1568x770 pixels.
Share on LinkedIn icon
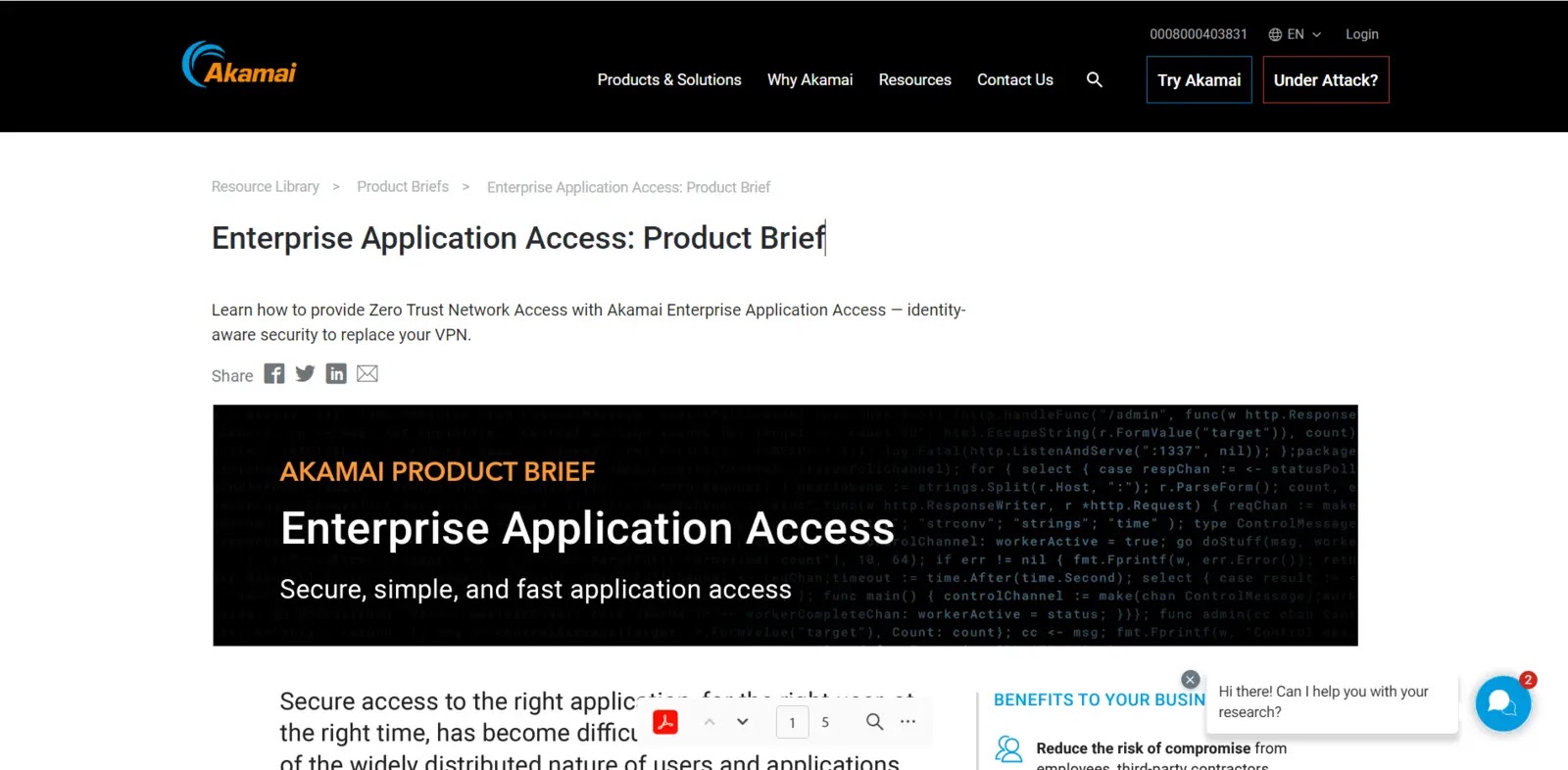click(336, 374)
